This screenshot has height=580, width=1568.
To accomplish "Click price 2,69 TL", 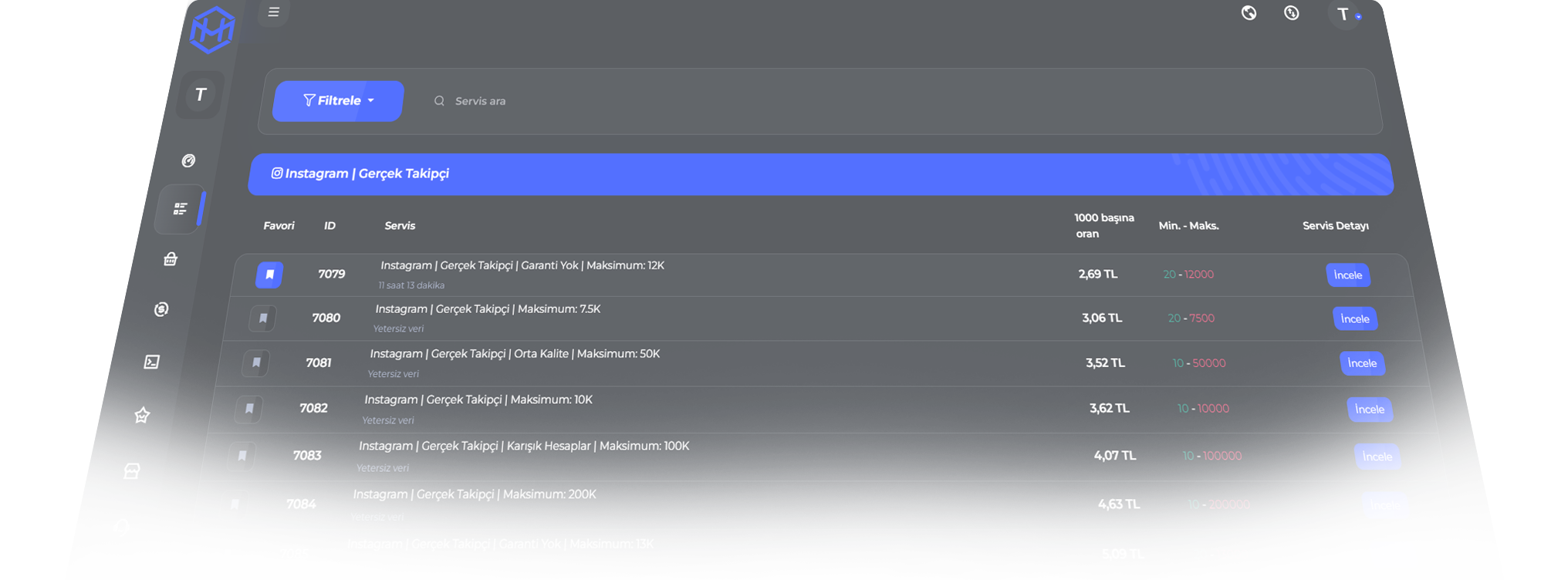I will pos(1098,275).
